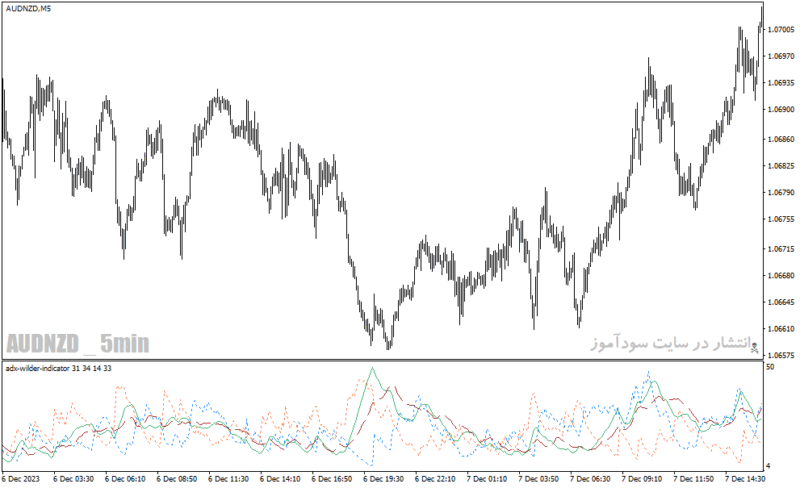
Task: Click the 1.06680 price level label
Action: click(x=781, y=276)
